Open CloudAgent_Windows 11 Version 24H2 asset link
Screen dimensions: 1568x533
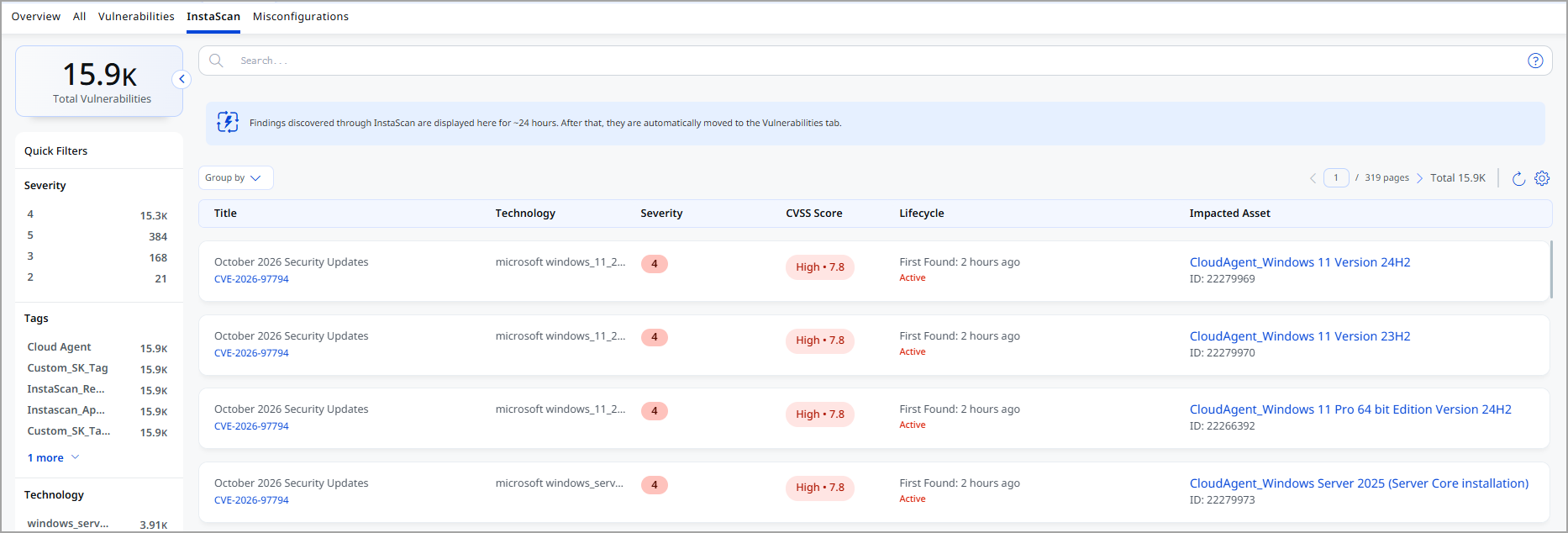pyautogui.click(x=1300, y=262)
